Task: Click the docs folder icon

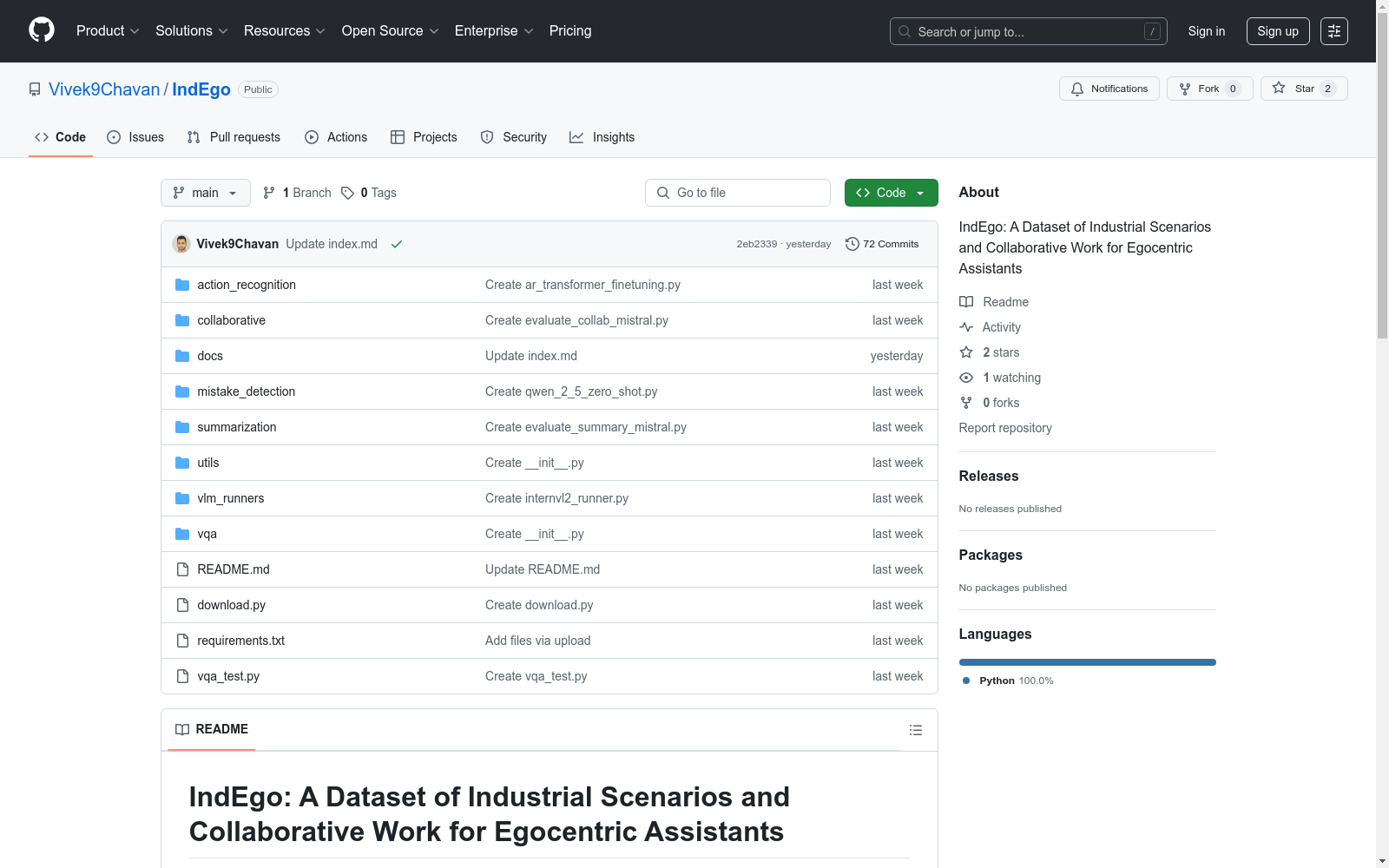Action: coord(182,356)
